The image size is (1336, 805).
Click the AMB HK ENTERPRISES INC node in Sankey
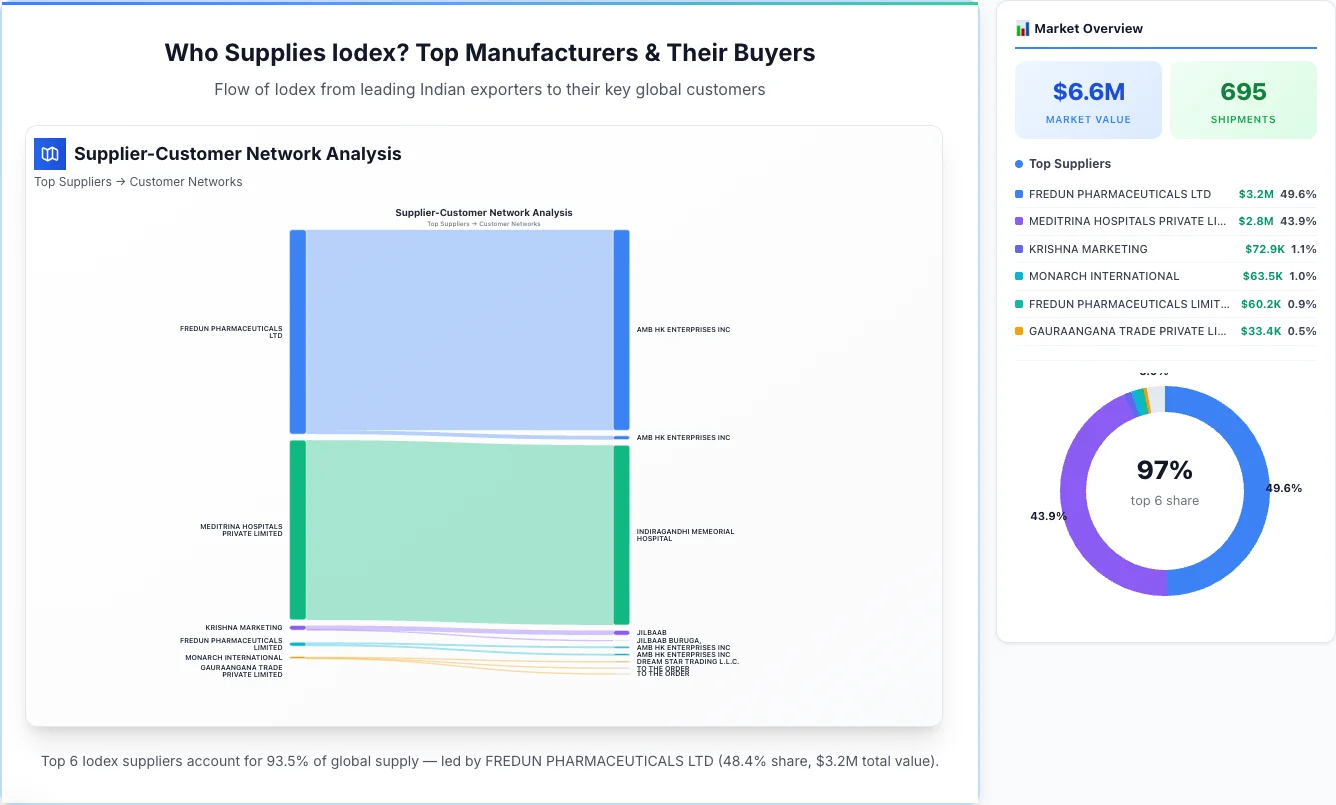[x=622, y=330]
